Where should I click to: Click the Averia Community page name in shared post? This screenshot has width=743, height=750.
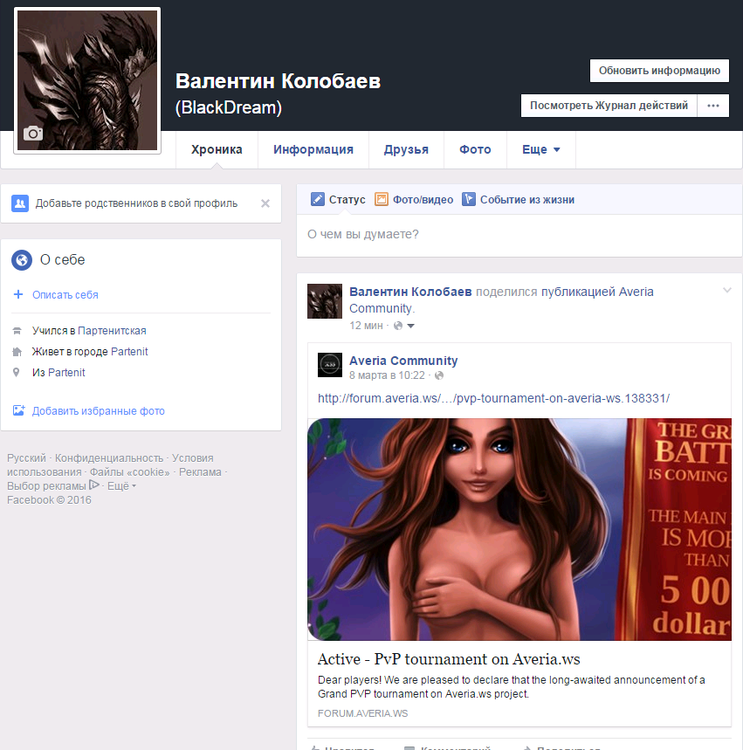403,361
